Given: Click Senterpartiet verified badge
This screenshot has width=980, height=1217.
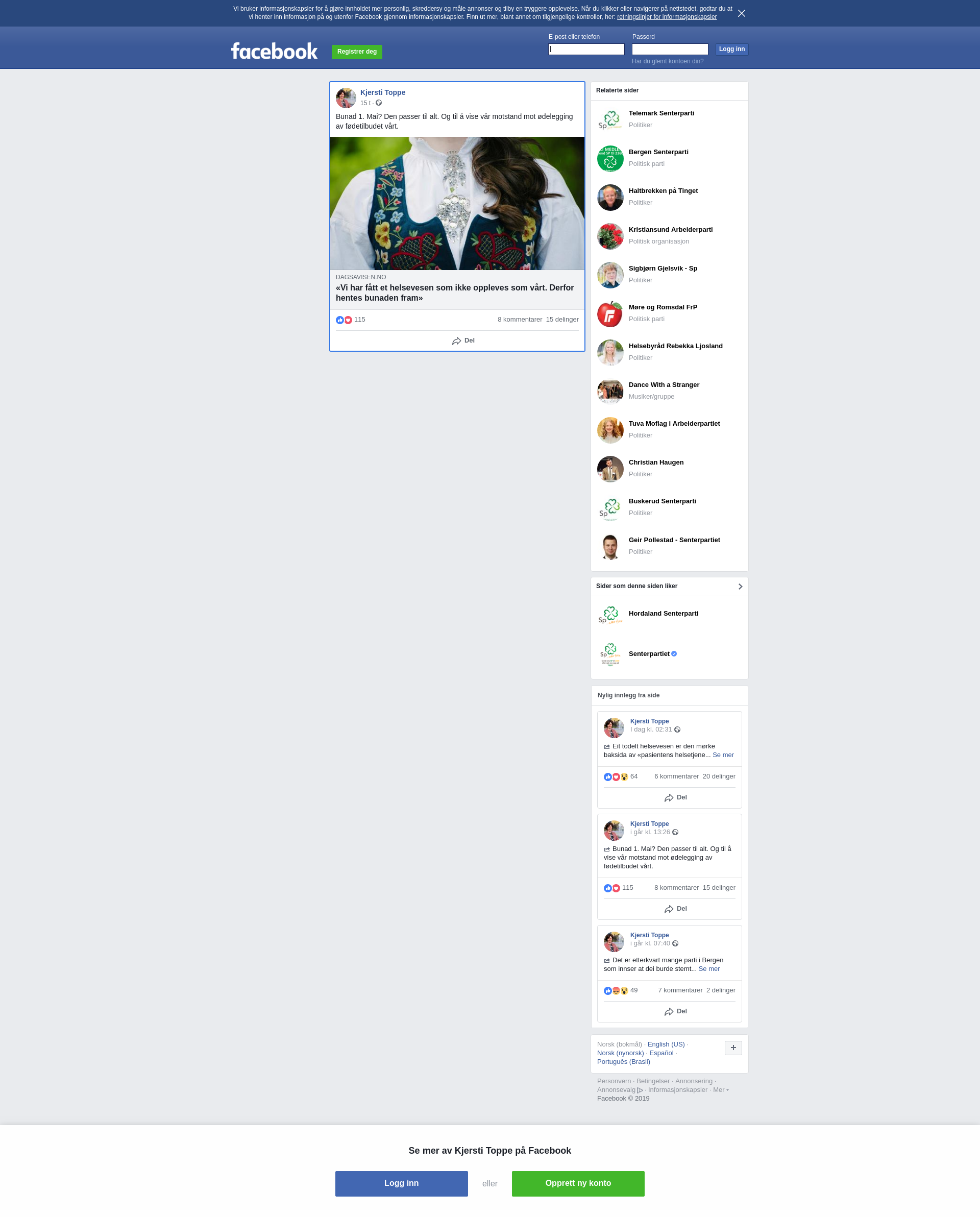Looking at the screenshot, I should 674,653.
